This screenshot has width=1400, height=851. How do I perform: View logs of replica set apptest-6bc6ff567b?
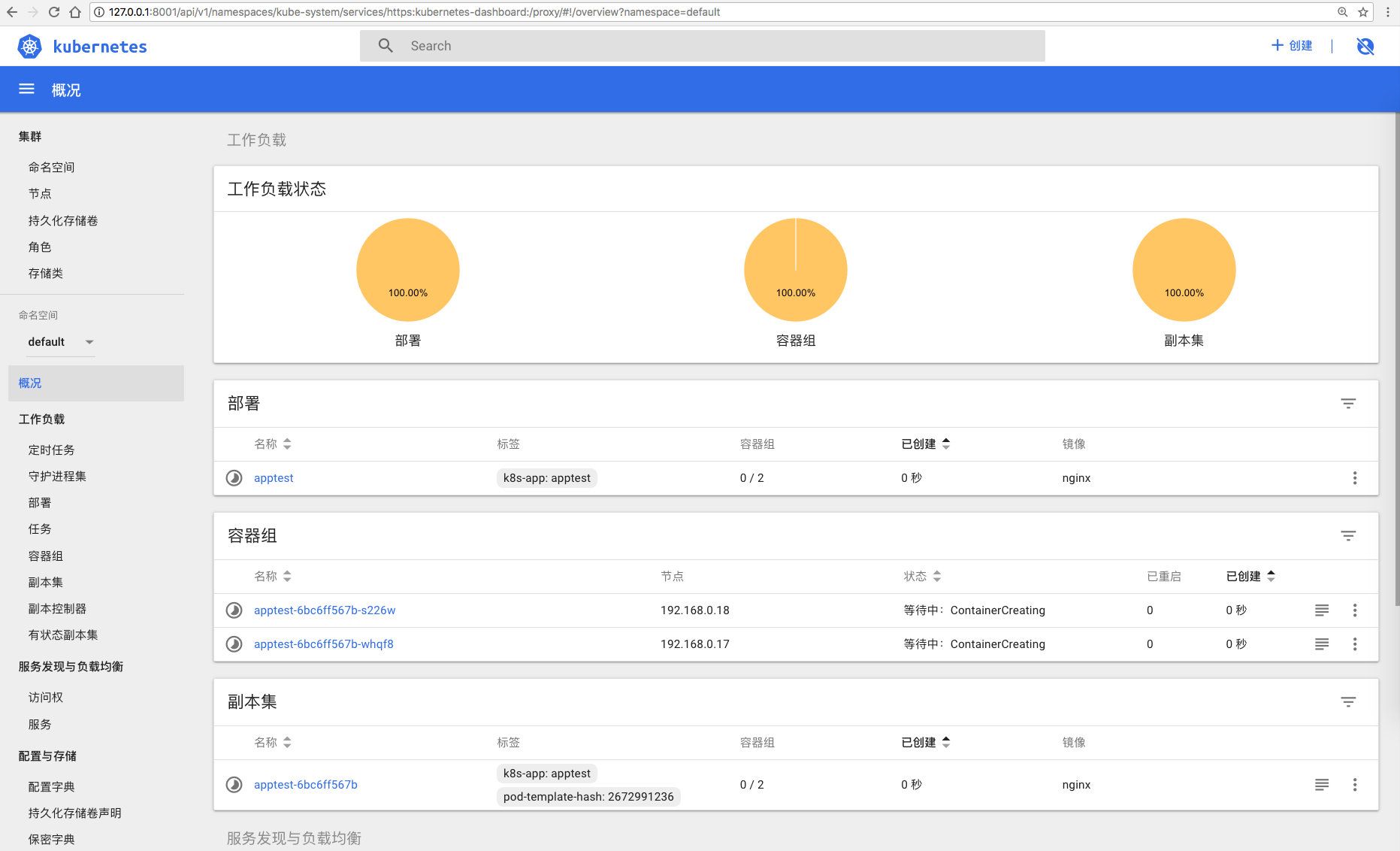point(1322,785)
